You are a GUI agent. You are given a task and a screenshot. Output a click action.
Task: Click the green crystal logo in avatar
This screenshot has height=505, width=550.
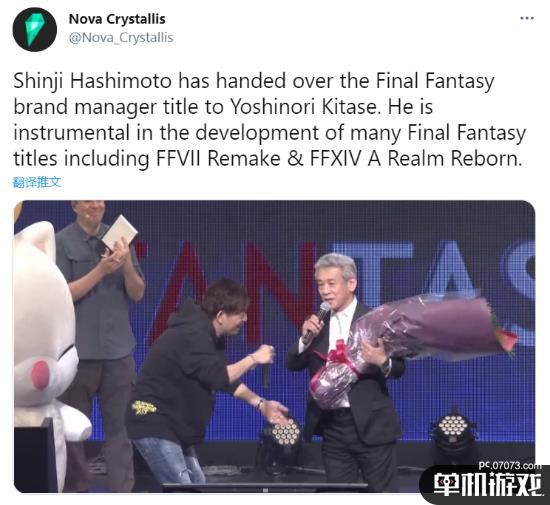tap(34, 30)
